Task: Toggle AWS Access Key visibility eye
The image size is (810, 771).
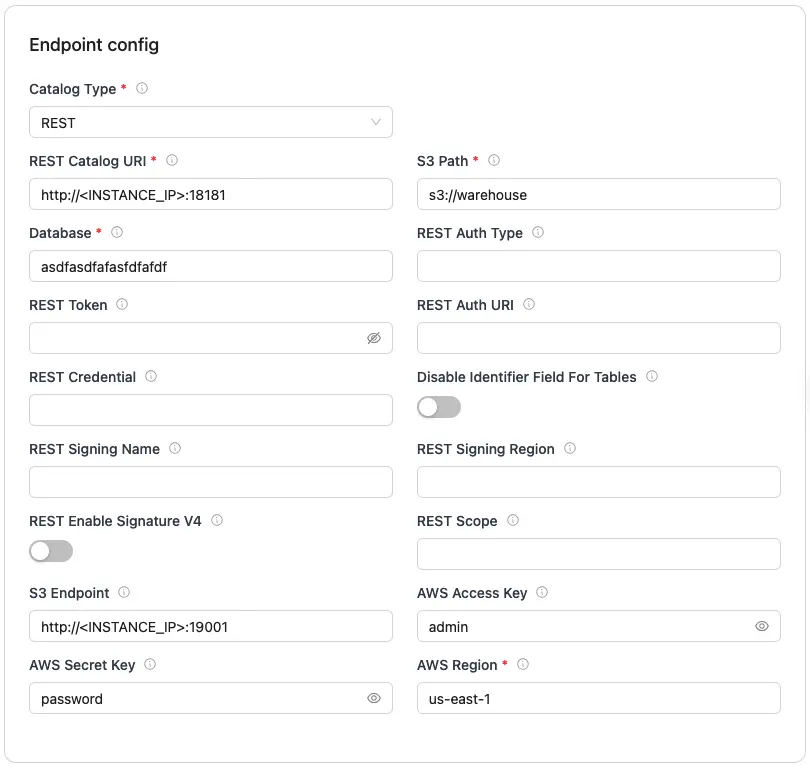Action: [762, 626]
